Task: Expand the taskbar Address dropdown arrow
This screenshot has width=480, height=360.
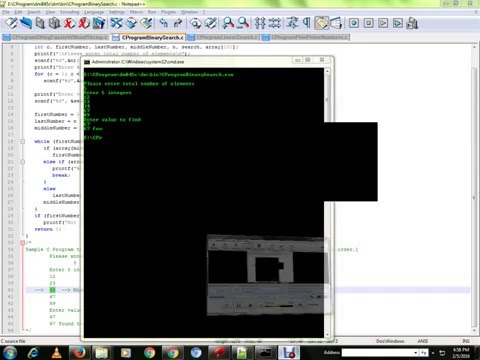Action: [x=415, y=352]
